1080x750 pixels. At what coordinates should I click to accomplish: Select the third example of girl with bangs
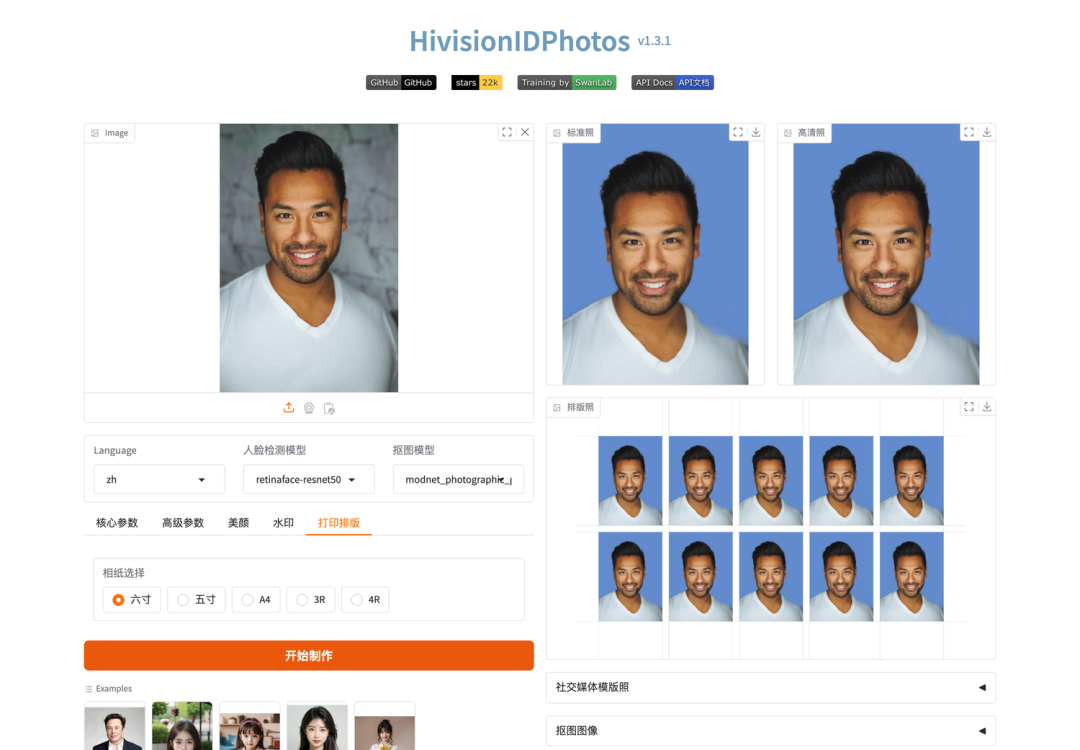coord(249,726)
